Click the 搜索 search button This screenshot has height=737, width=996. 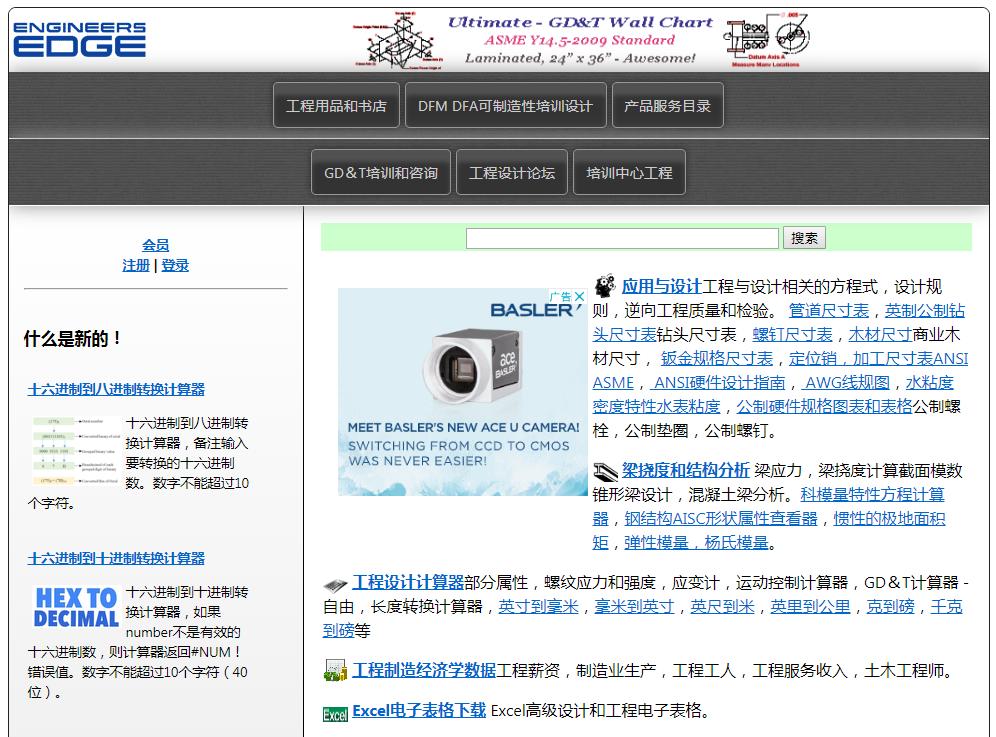coord(805,237)
